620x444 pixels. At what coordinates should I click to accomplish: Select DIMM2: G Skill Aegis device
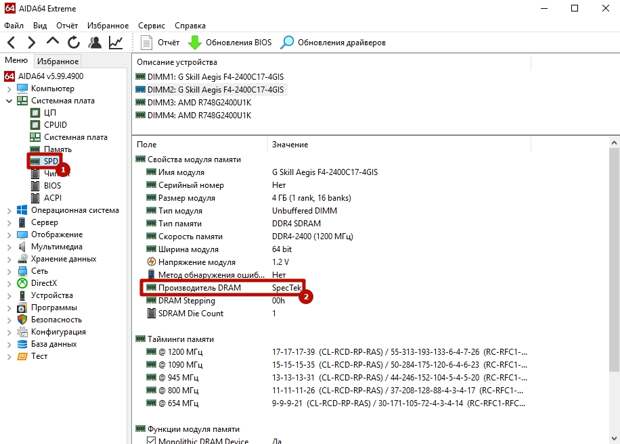(x=210, y=90)
